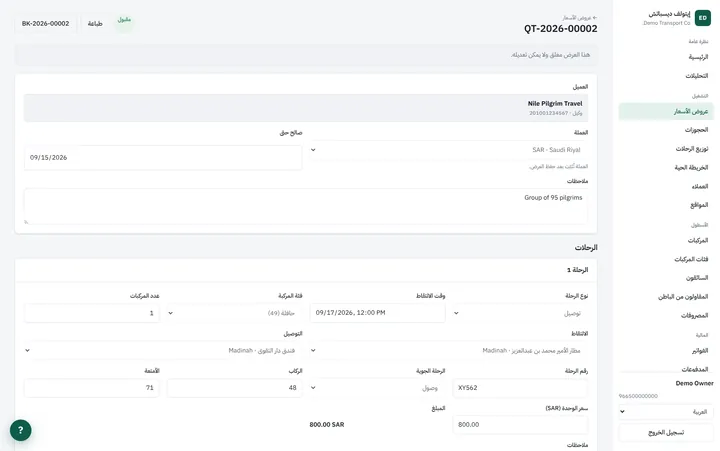Open المصروفات in sidebar
The image size is (720, 451).
666,316
